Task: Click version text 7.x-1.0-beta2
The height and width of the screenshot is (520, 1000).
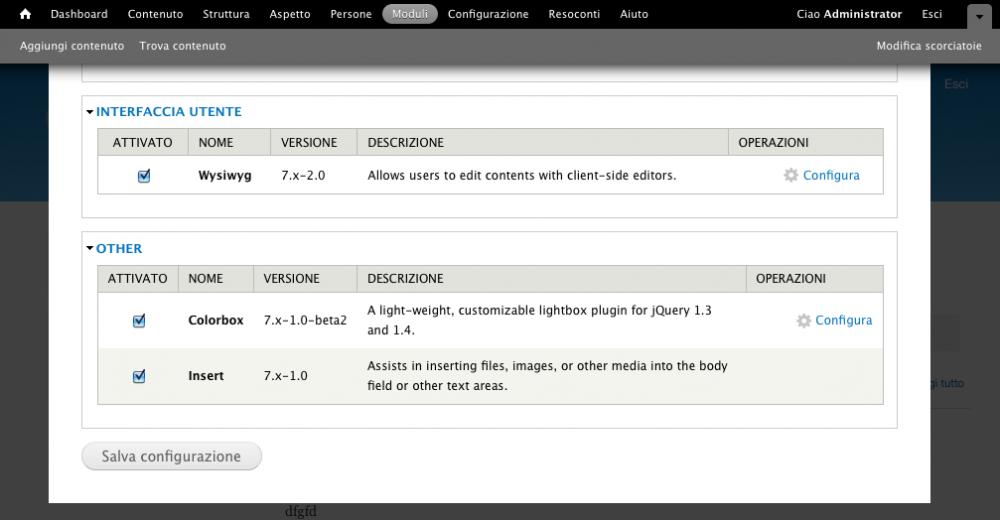Action: point(305,320)
